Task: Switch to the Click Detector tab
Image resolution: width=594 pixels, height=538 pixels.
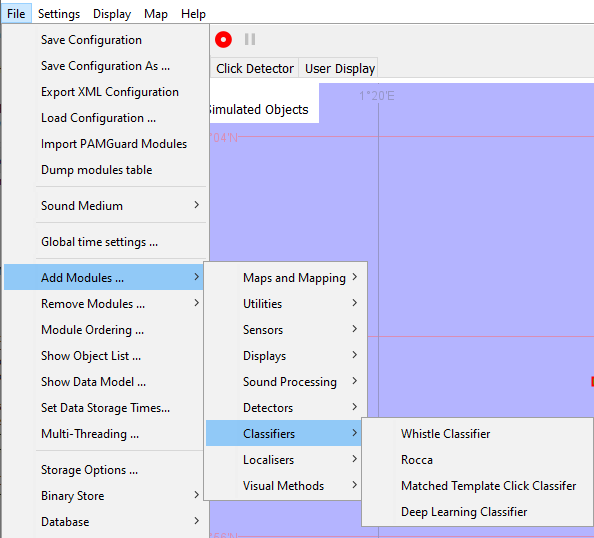Action: point(255,69)
